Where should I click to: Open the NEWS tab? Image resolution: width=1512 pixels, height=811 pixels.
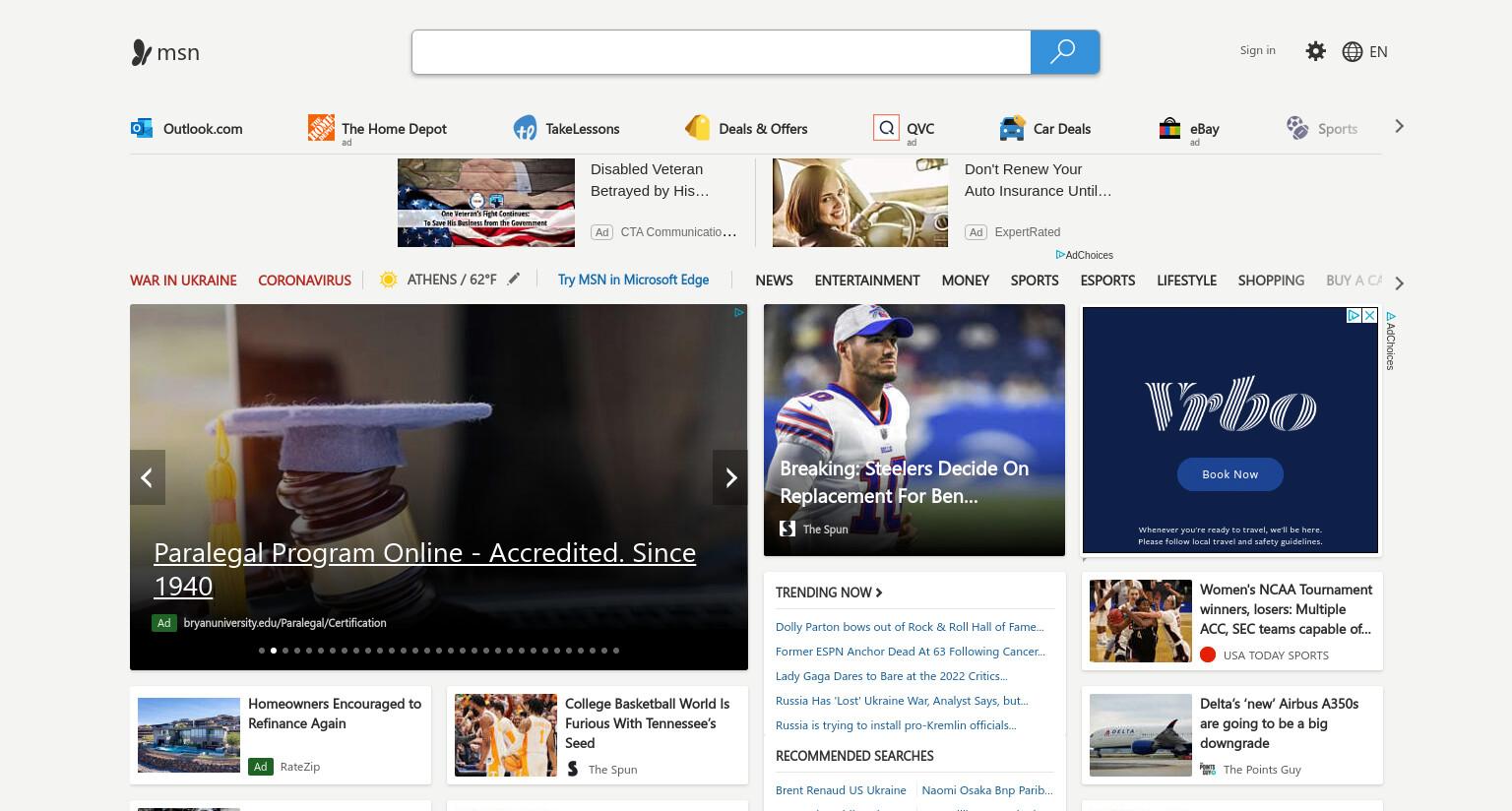coord(774,281)
